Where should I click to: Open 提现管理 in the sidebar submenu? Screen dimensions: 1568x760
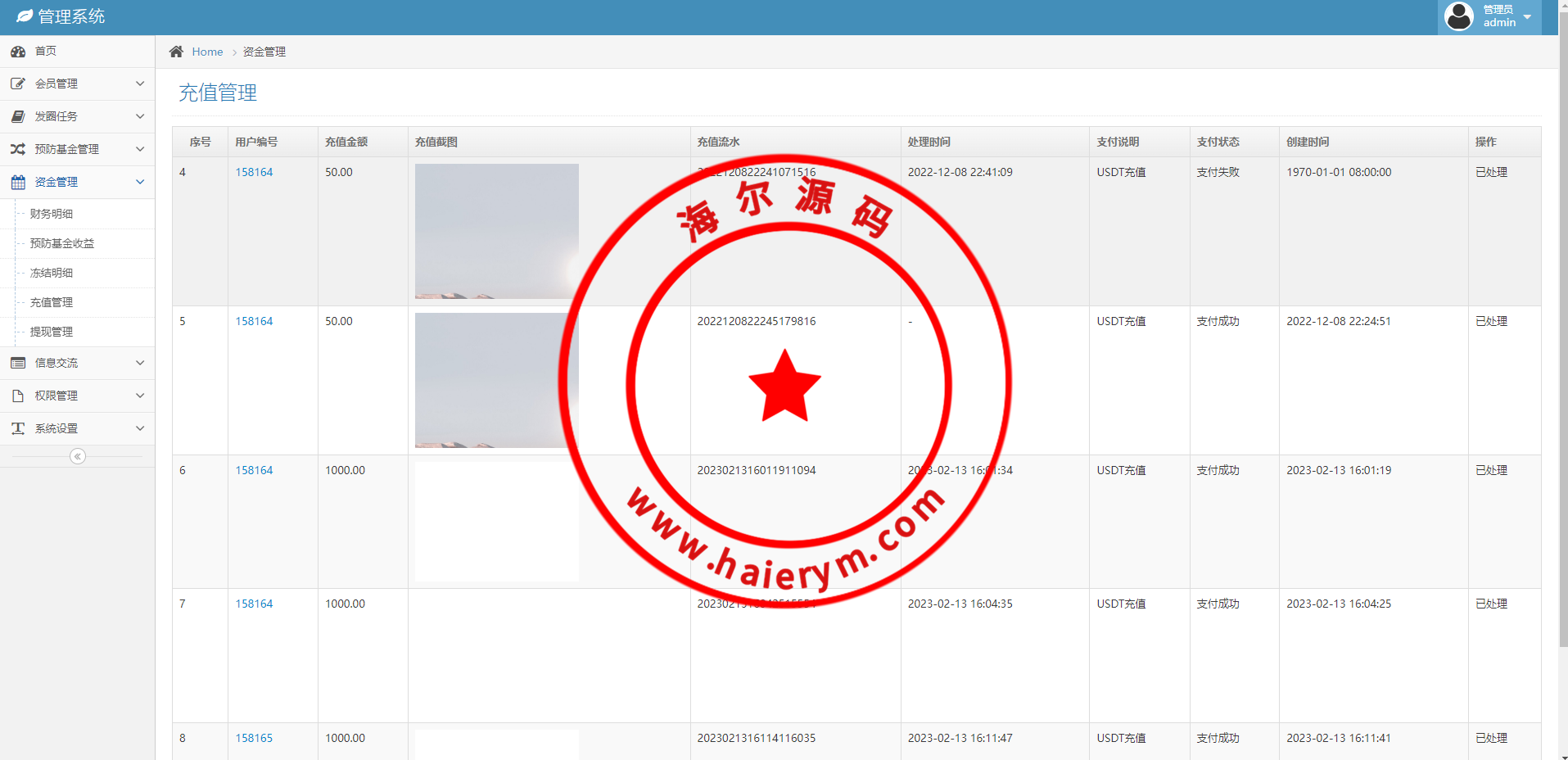(x=52, y=332)
